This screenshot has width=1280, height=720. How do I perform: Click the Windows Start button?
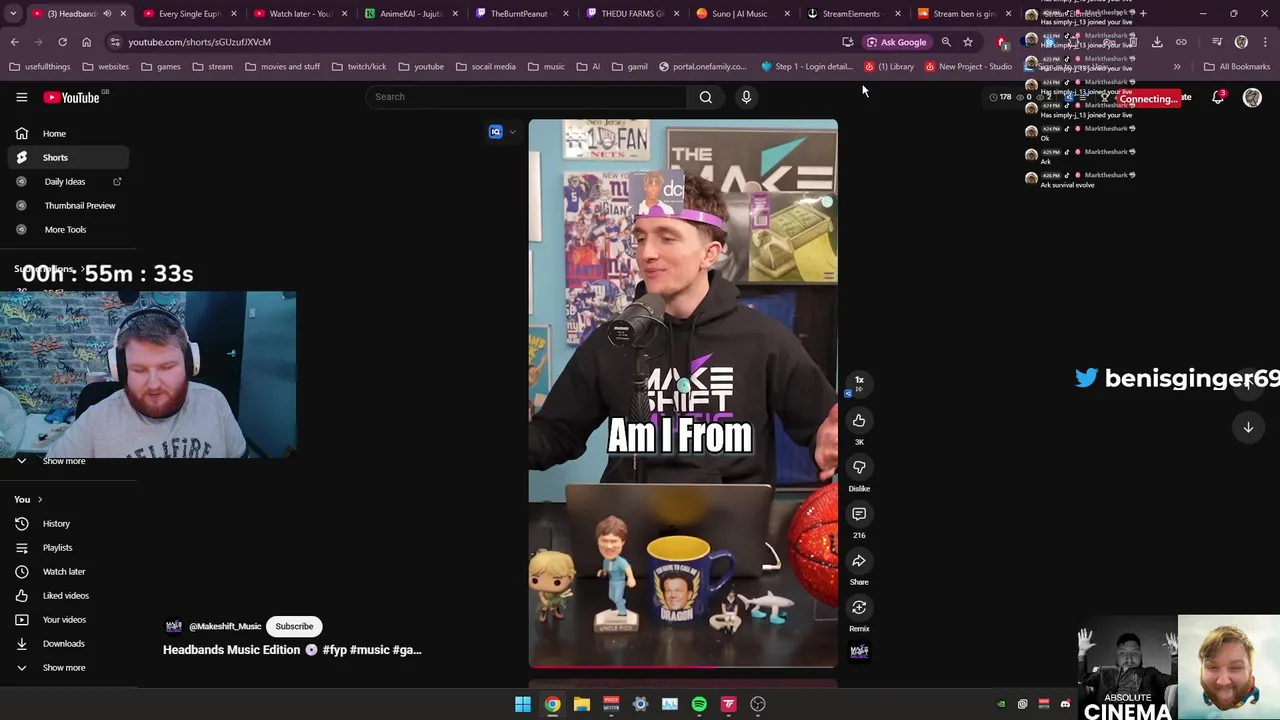click(x=523, y=704)
